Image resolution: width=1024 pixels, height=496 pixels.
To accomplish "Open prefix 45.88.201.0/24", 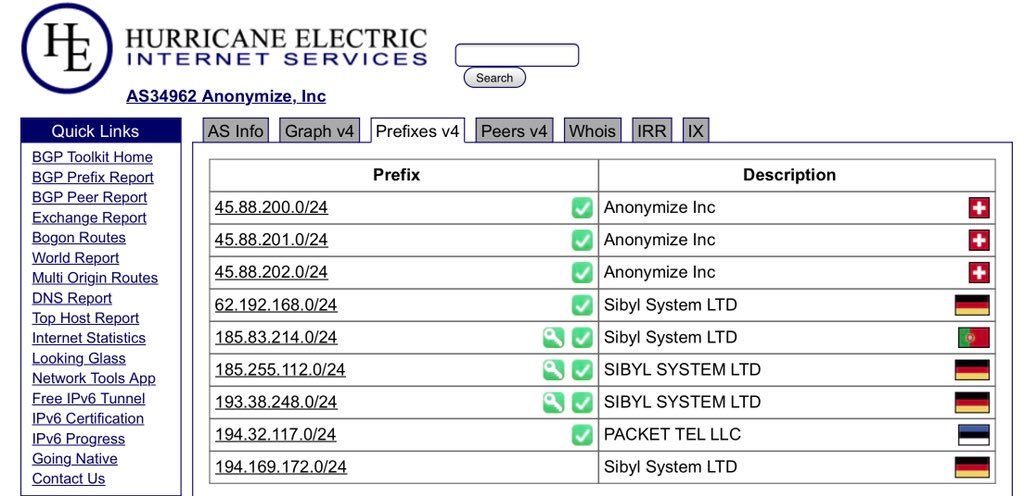I will tap(271, 240).
